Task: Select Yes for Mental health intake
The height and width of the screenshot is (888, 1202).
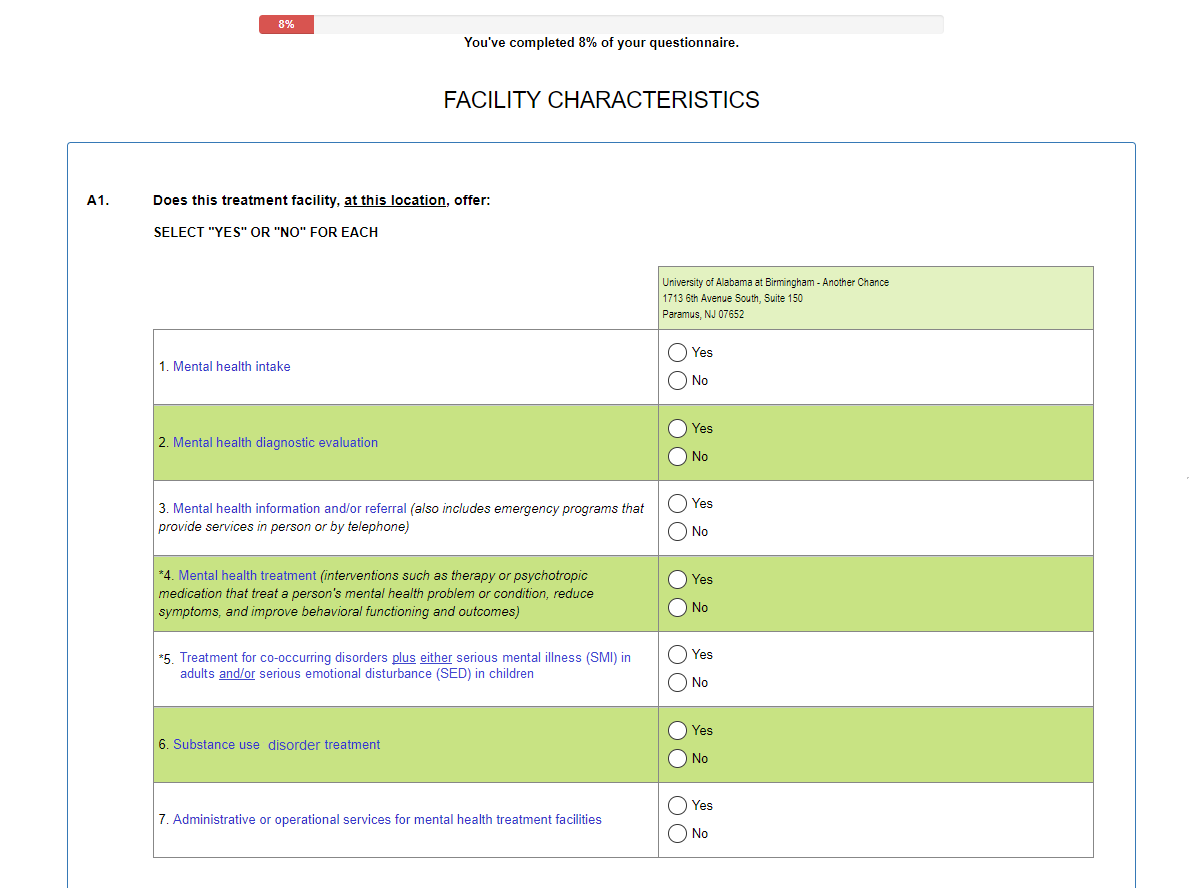Action: pyautogui.click(x=677, y=352)
